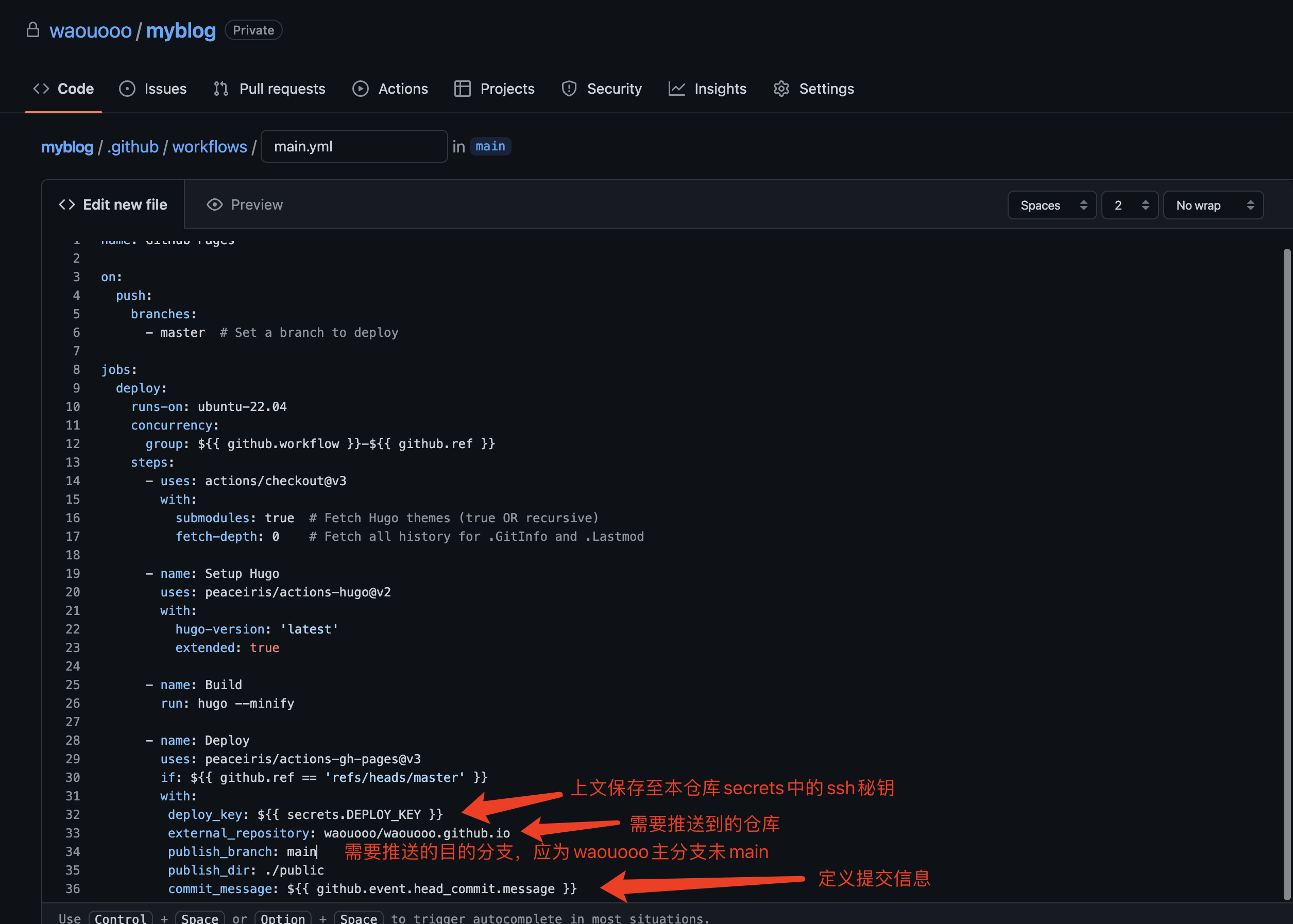Click the Actions play icon
This screenshot has height=924, width=1293.
point(360,89)
